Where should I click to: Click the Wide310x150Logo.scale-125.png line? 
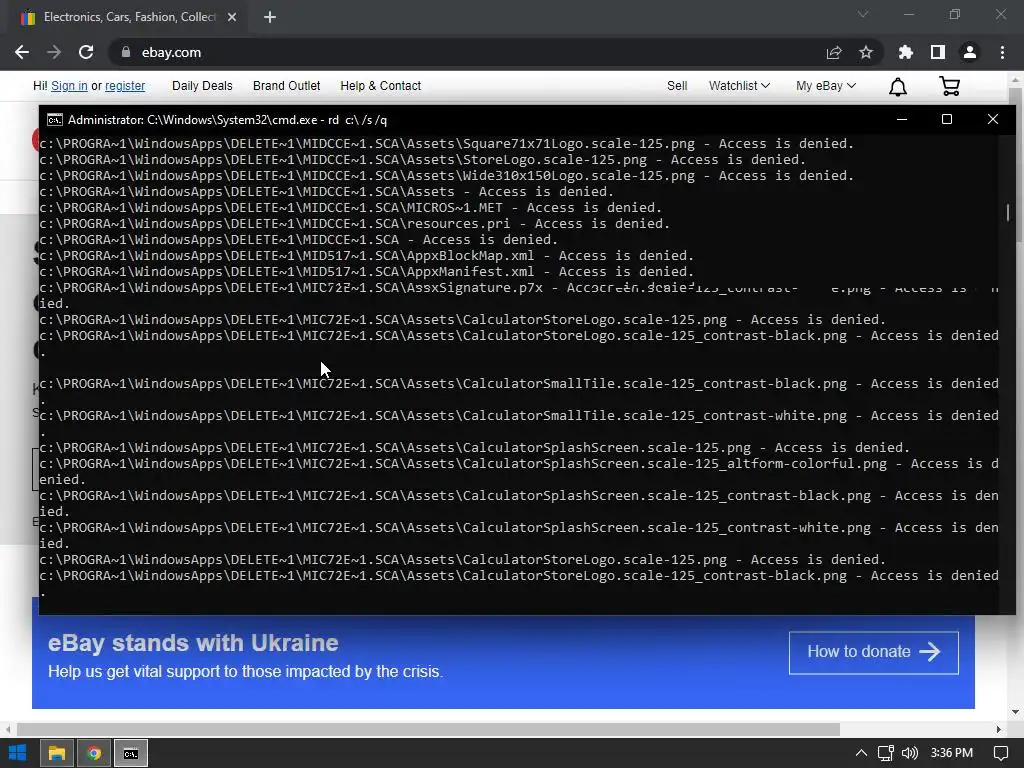point(447,176)
